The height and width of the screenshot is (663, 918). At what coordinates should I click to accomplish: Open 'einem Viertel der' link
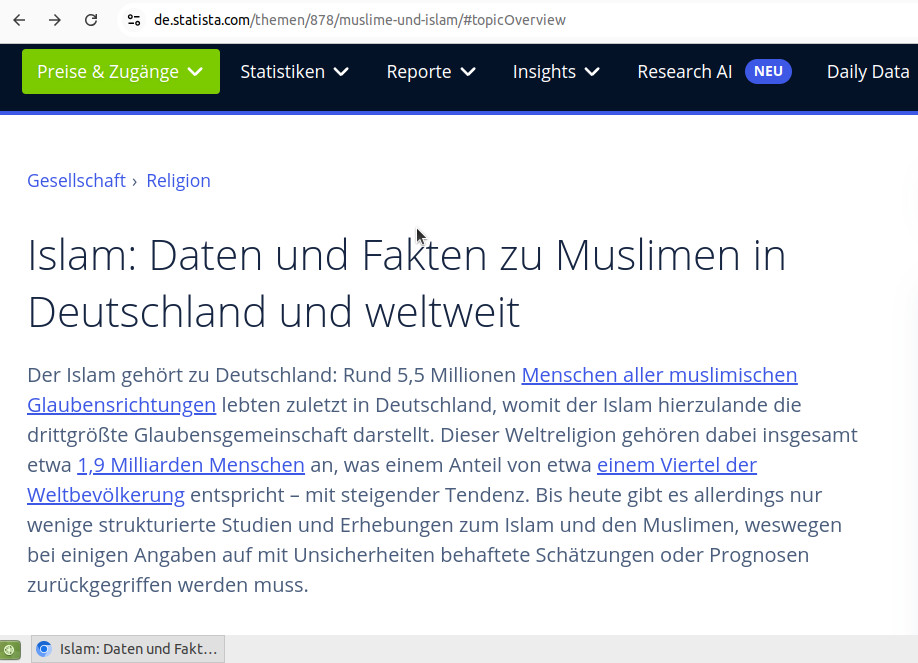[x=677, y=464]
